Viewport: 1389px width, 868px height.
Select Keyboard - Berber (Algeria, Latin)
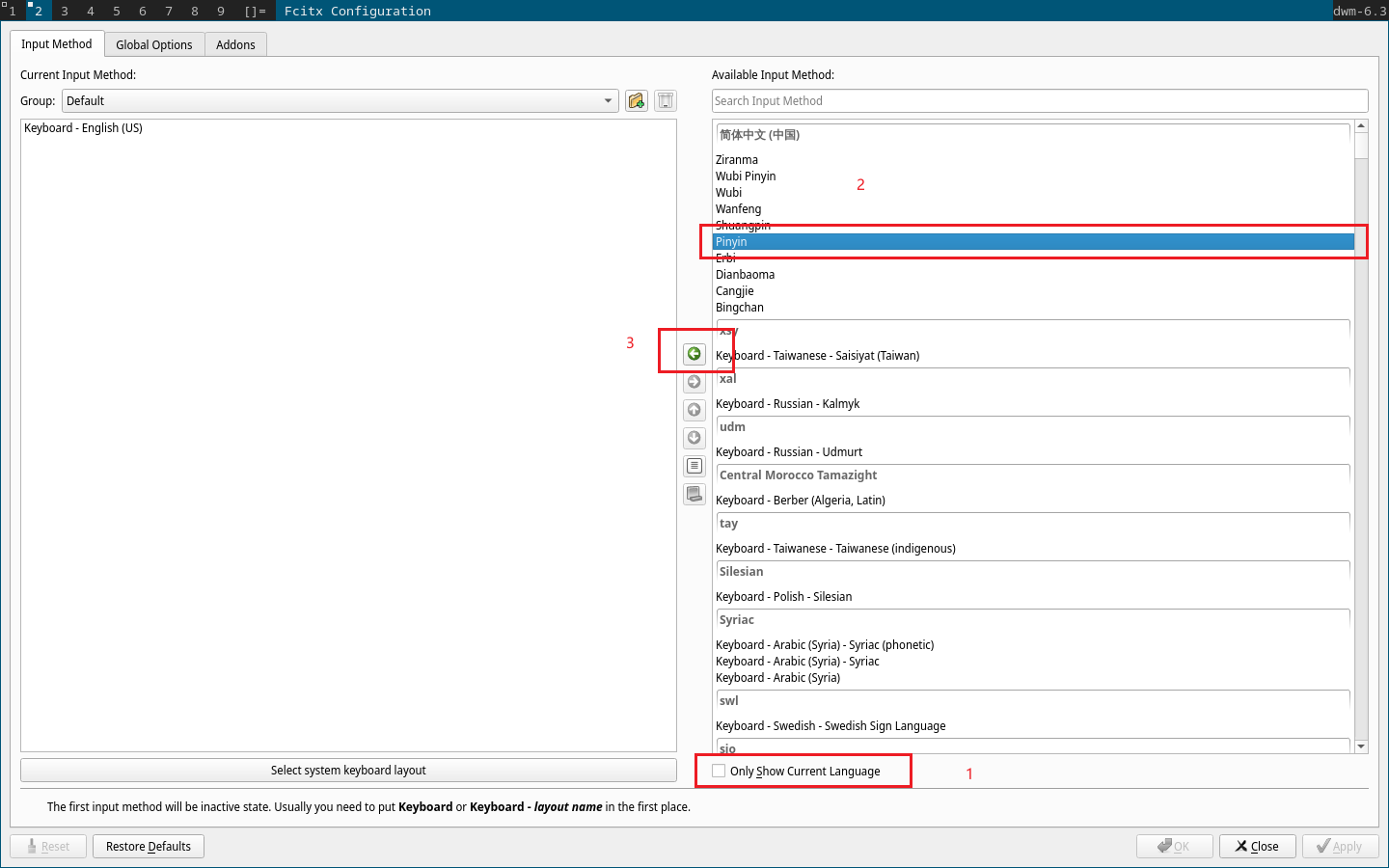(x=1033, y=501)
